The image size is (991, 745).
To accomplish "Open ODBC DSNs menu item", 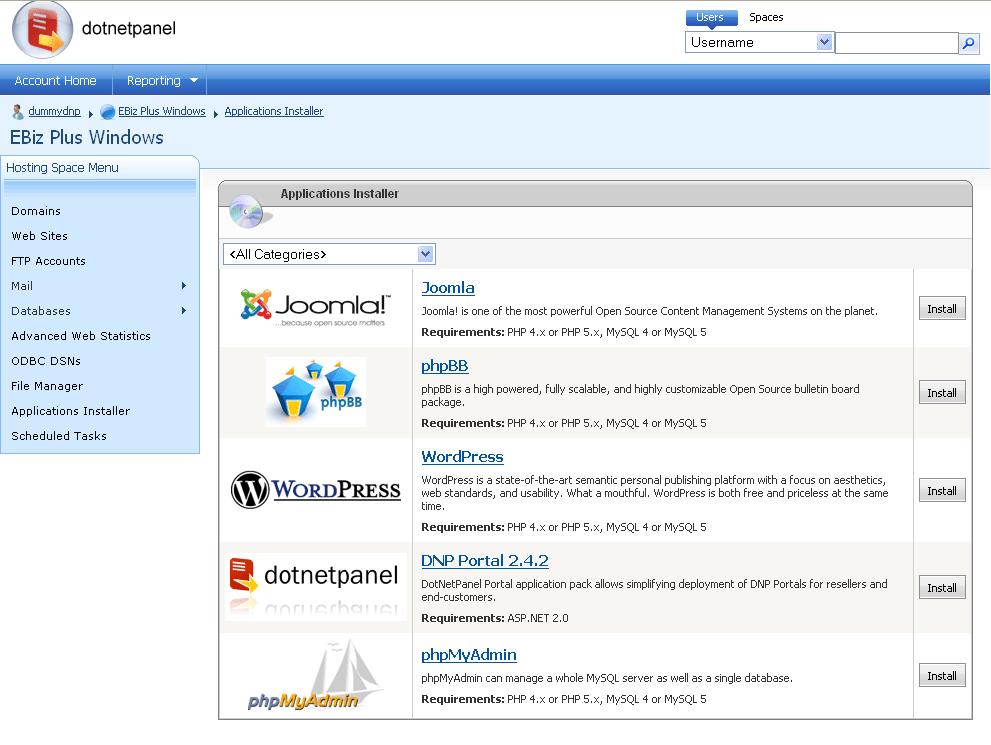I will [x=46, y=361].
